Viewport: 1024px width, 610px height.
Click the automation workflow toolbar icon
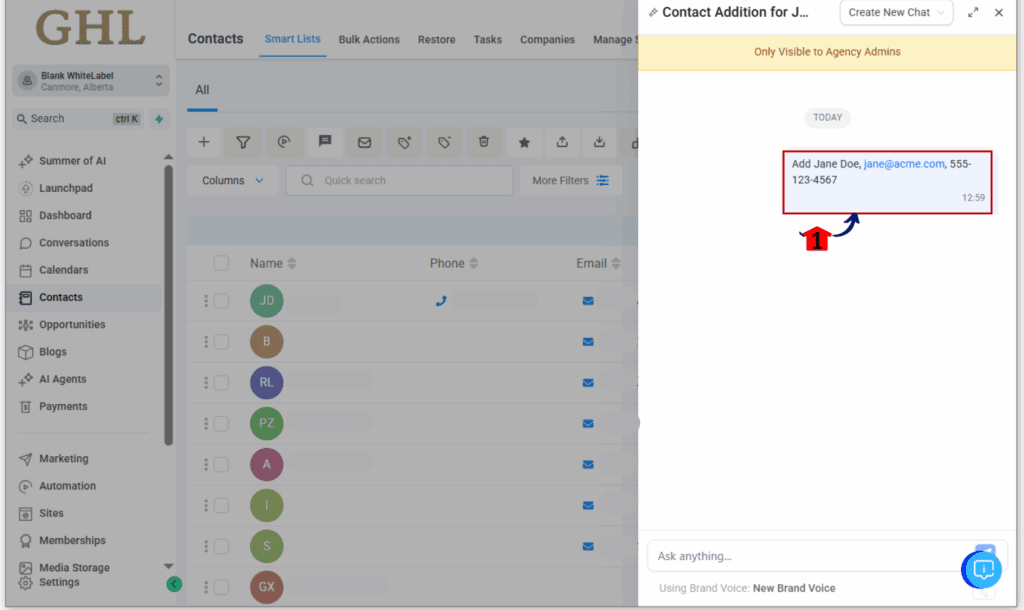point(283,142)
